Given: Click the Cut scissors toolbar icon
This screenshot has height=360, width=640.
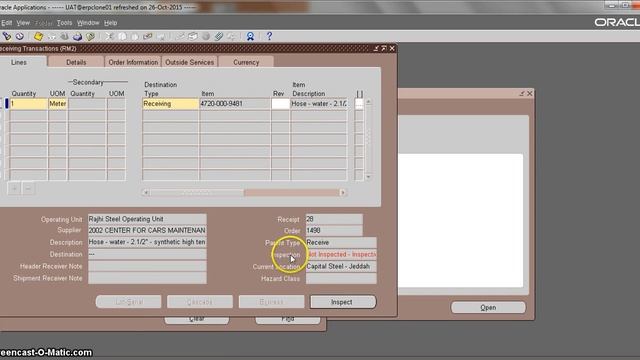Looking at the screenshot, I should (x=109, y=36).
